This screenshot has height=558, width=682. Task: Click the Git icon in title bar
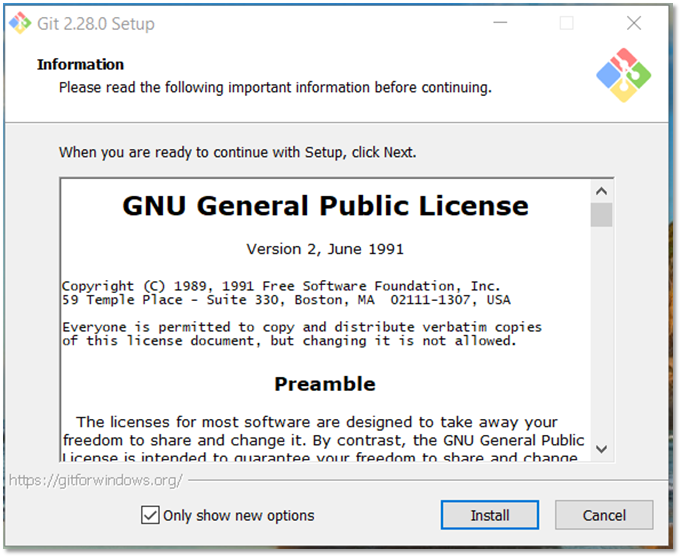click(x=20, y=23)
